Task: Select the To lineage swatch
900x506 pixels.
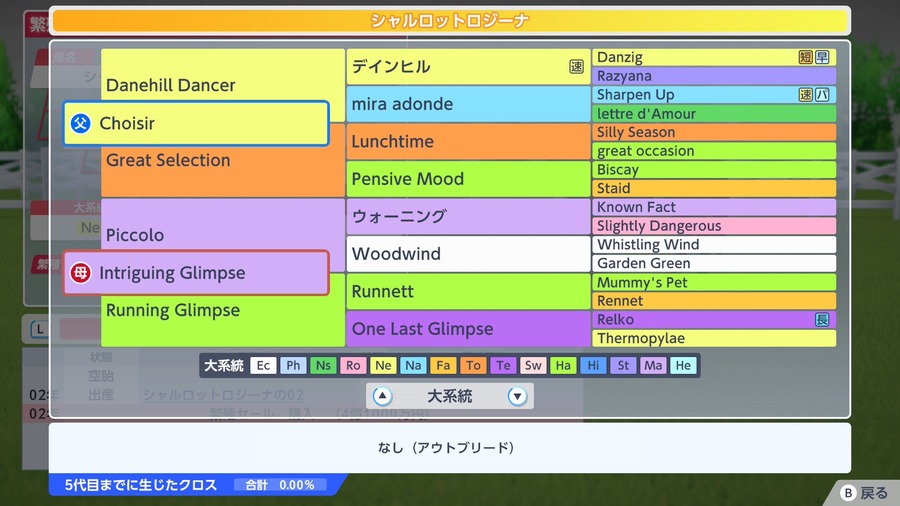Action: click(473, 365)
